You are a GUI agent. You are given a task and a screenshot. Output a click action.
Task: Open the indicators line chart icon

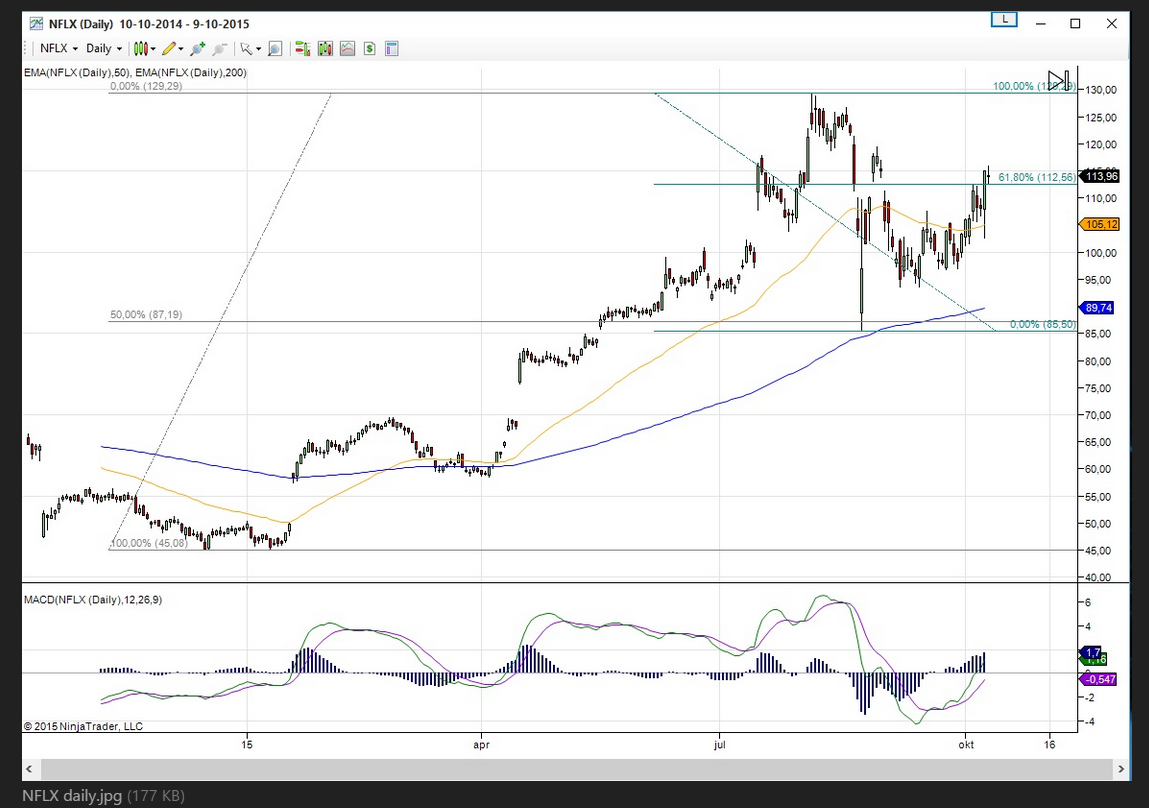point(347,49)
